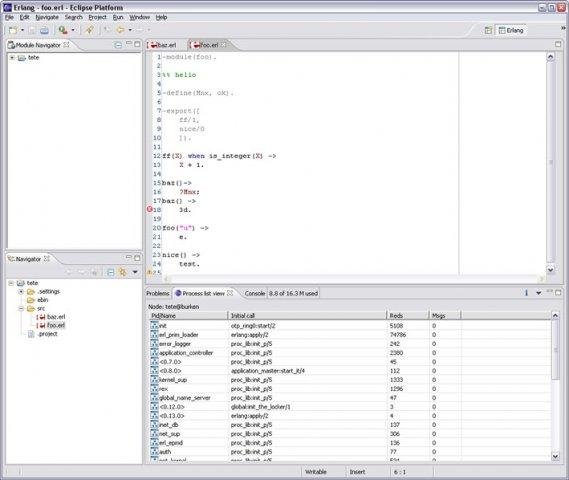569x480 pixels.
Task: Click editor vertical scrollbar down arrow
Action: tap(550, 270)
